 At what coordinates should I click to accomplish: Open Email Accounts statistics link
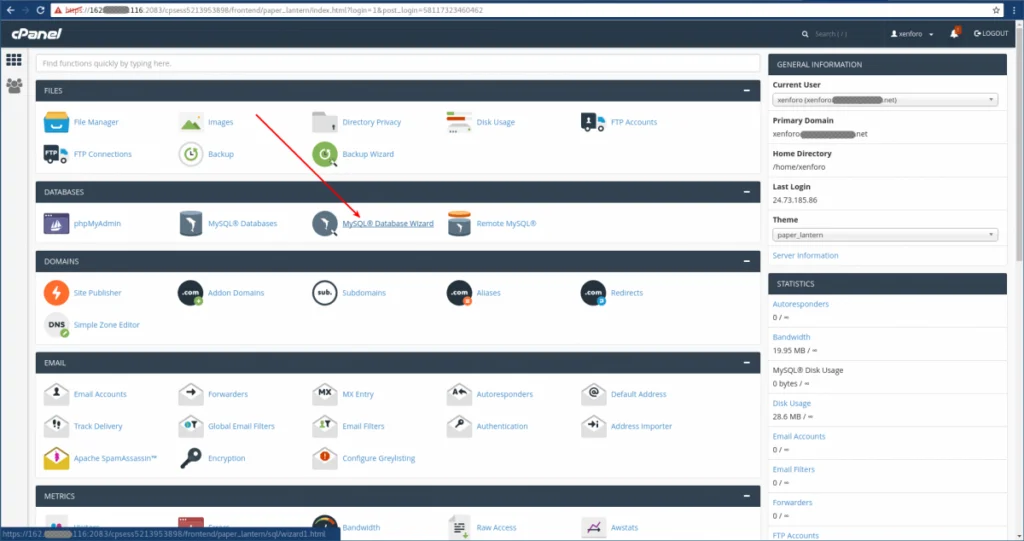coord(799,436)
